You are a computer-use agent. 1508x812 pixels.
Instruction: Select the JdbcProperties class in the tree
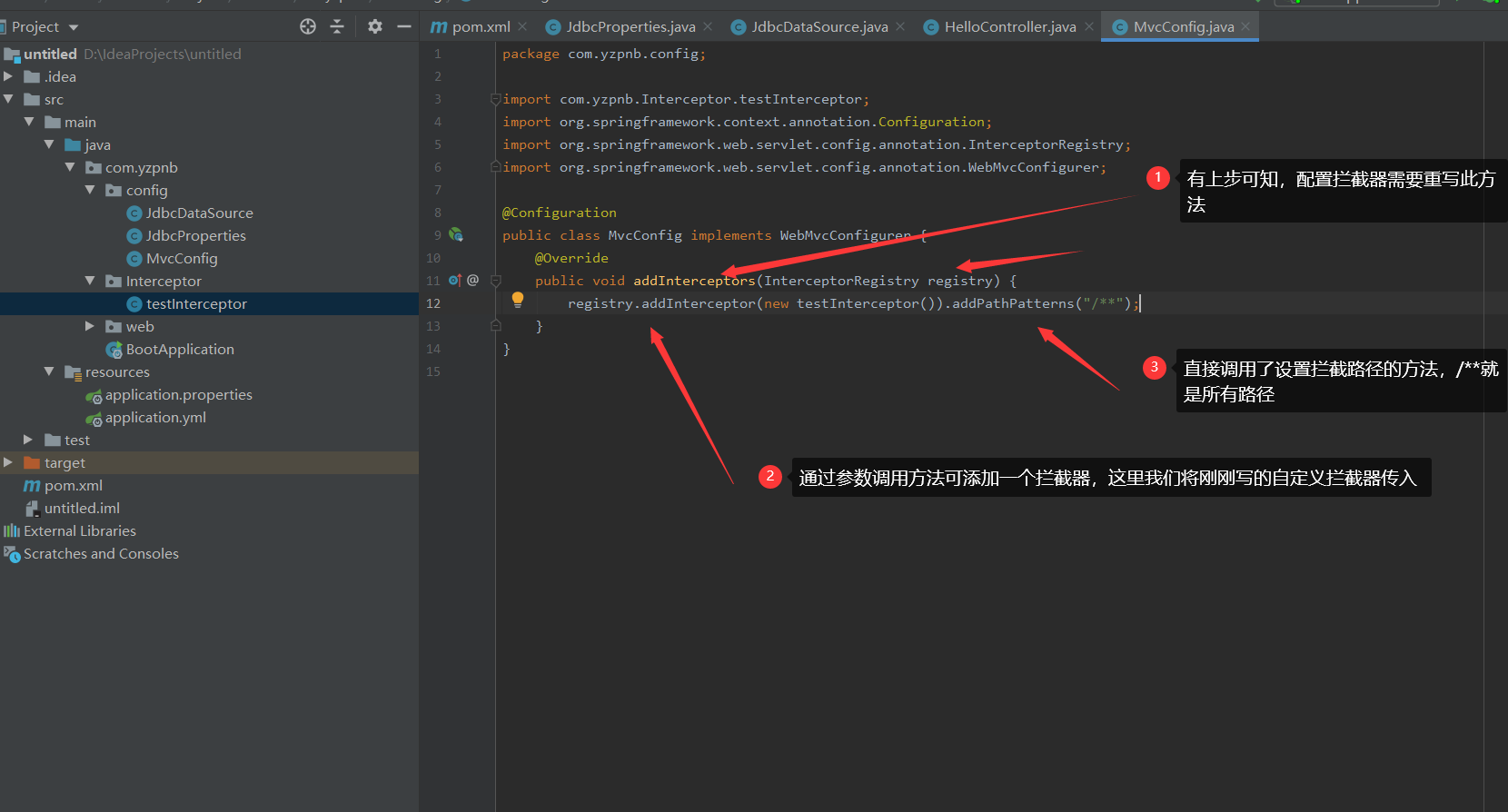point(196,236)
